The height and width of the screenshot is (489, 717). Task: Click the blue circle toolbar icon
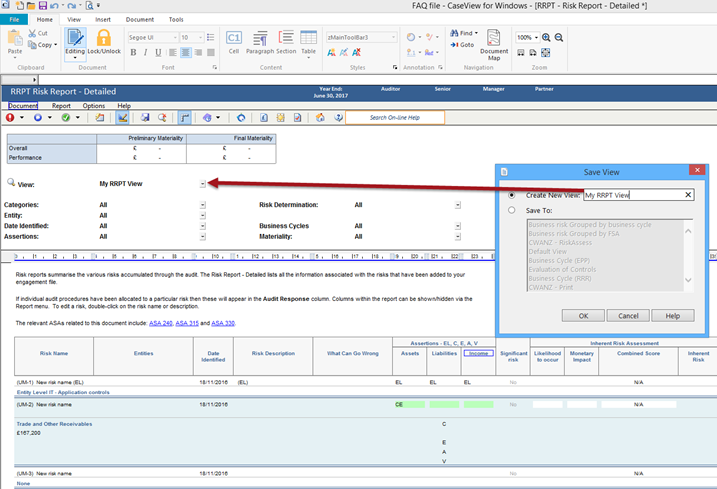[38, 118]
